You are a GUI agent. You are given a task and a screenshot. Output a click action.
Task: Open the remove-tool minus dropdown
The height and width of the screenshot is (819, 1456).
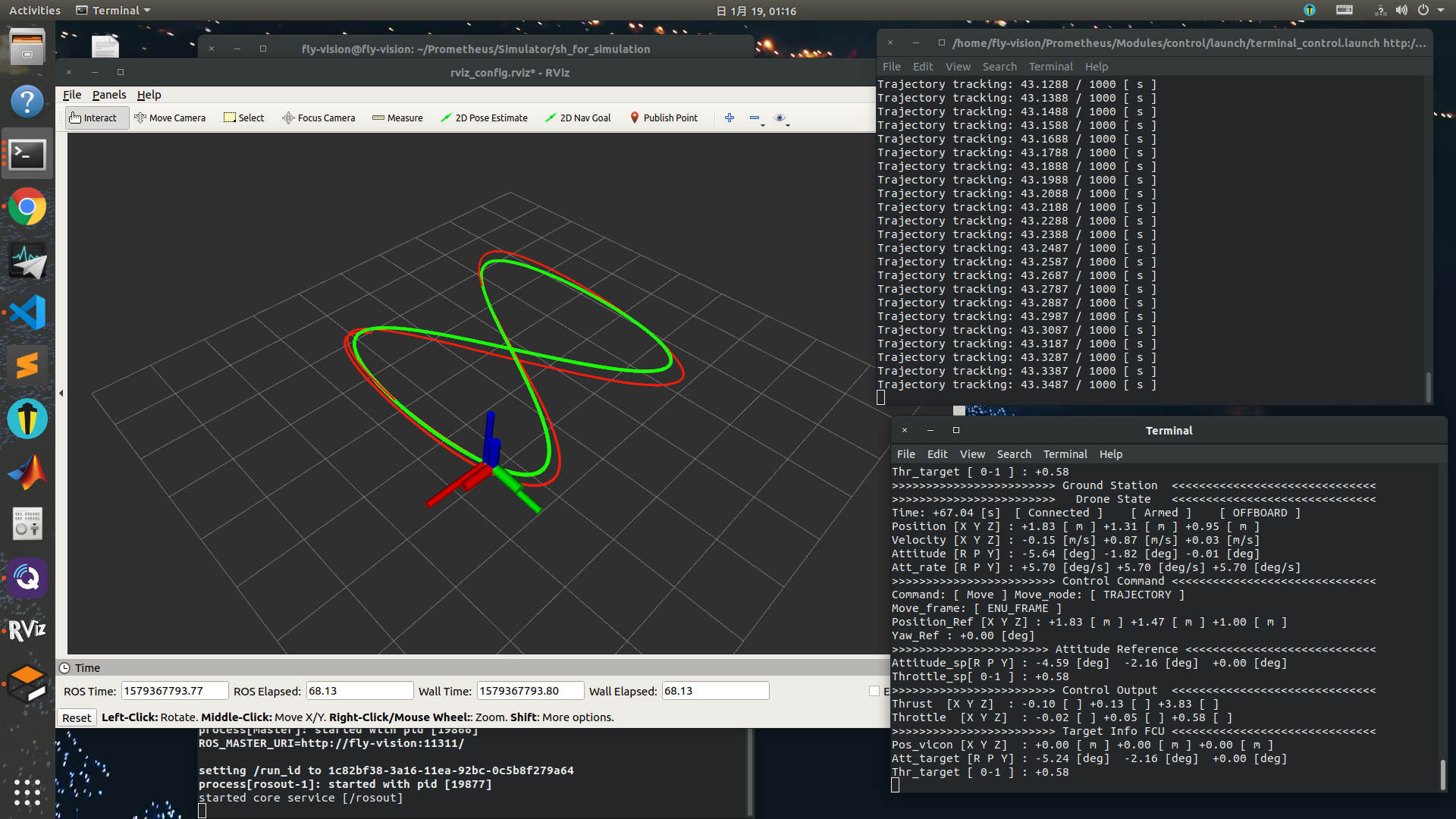pyautogui.click(x=757, y=119)
